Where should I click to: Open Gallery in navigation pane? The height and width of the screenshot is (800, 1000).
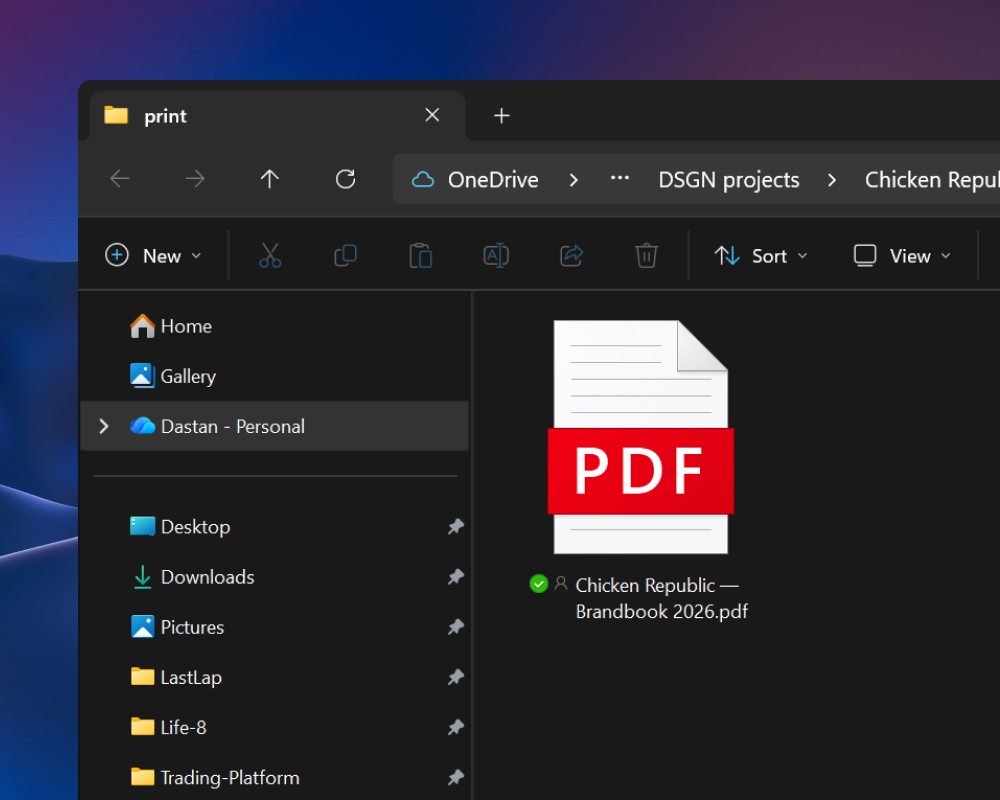(x=274, y=376)
